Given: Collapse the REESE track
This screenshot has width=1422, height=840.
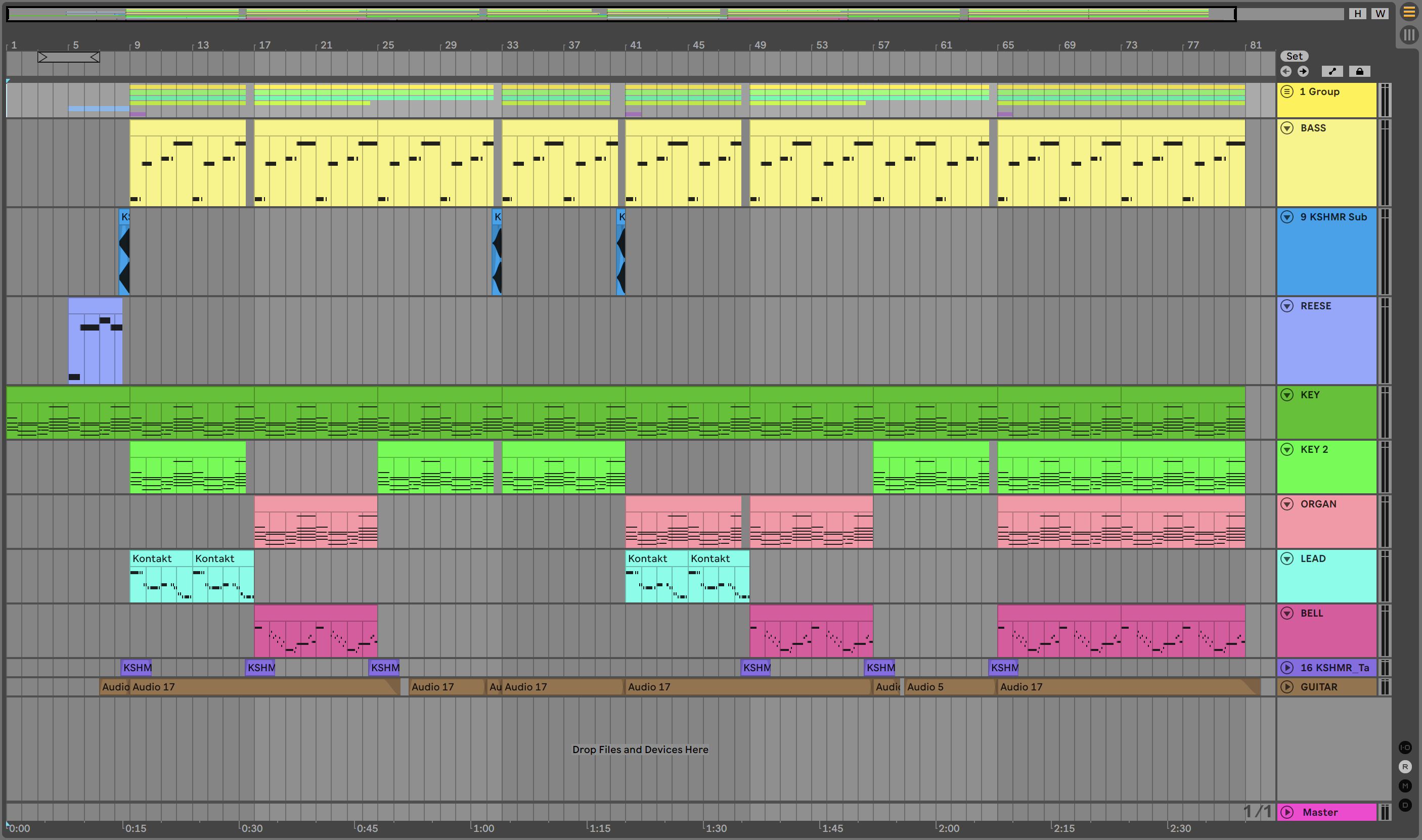Looking at the screenshot, I should point(1287,306).
